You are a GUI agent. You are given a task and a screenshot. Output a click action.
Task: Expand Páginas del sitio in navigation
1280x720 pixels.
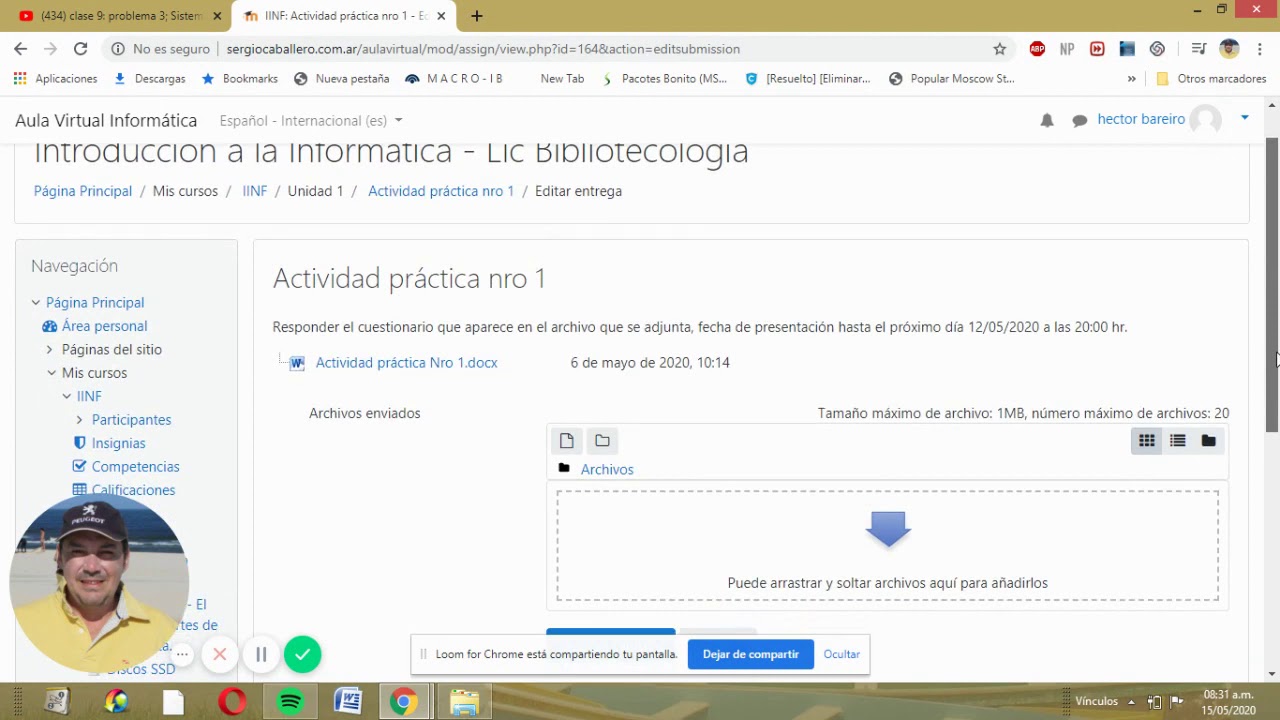(50, 350)
